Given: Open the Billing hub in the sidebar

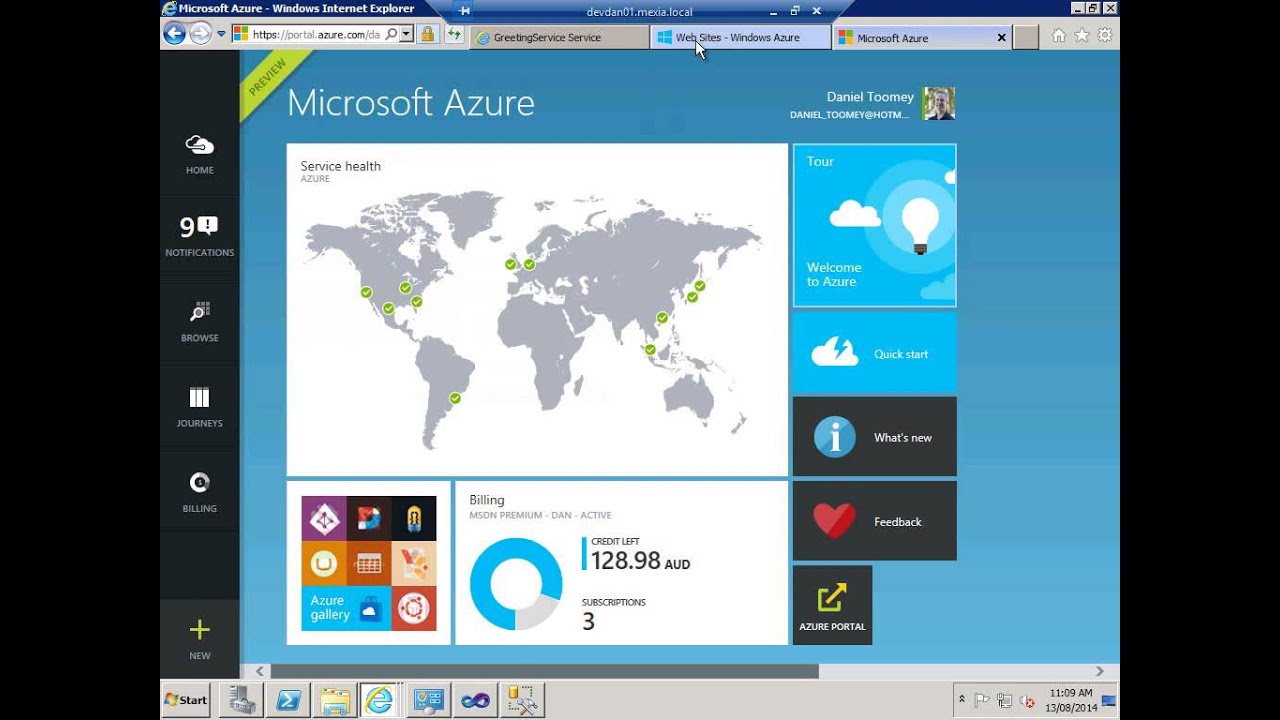Looking at the screenshot, I should pos(199,493).
